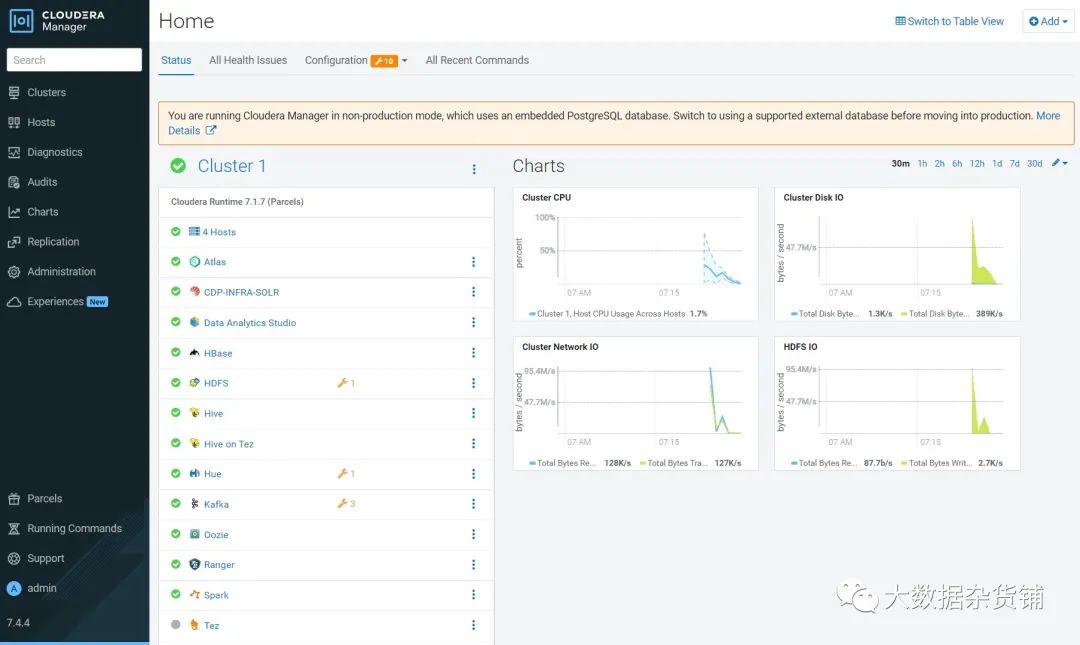The image size is (1080, 645).
Task: Click the Tez service icon
Action: point(194,625)
